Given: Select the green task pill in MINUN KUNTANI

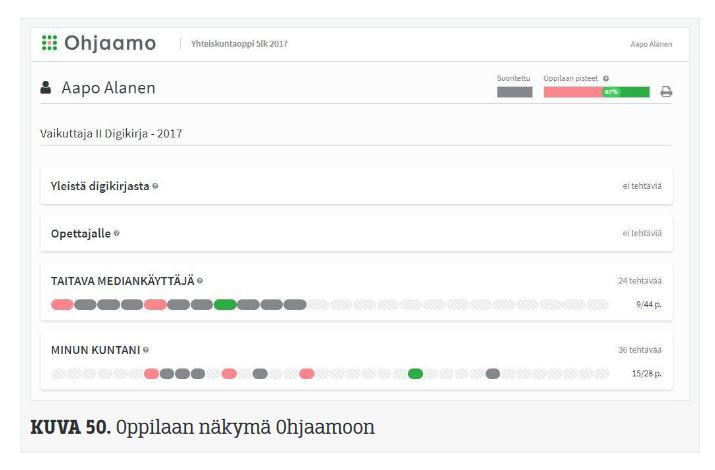Looking at the screenshot, I should coord(415,373).
